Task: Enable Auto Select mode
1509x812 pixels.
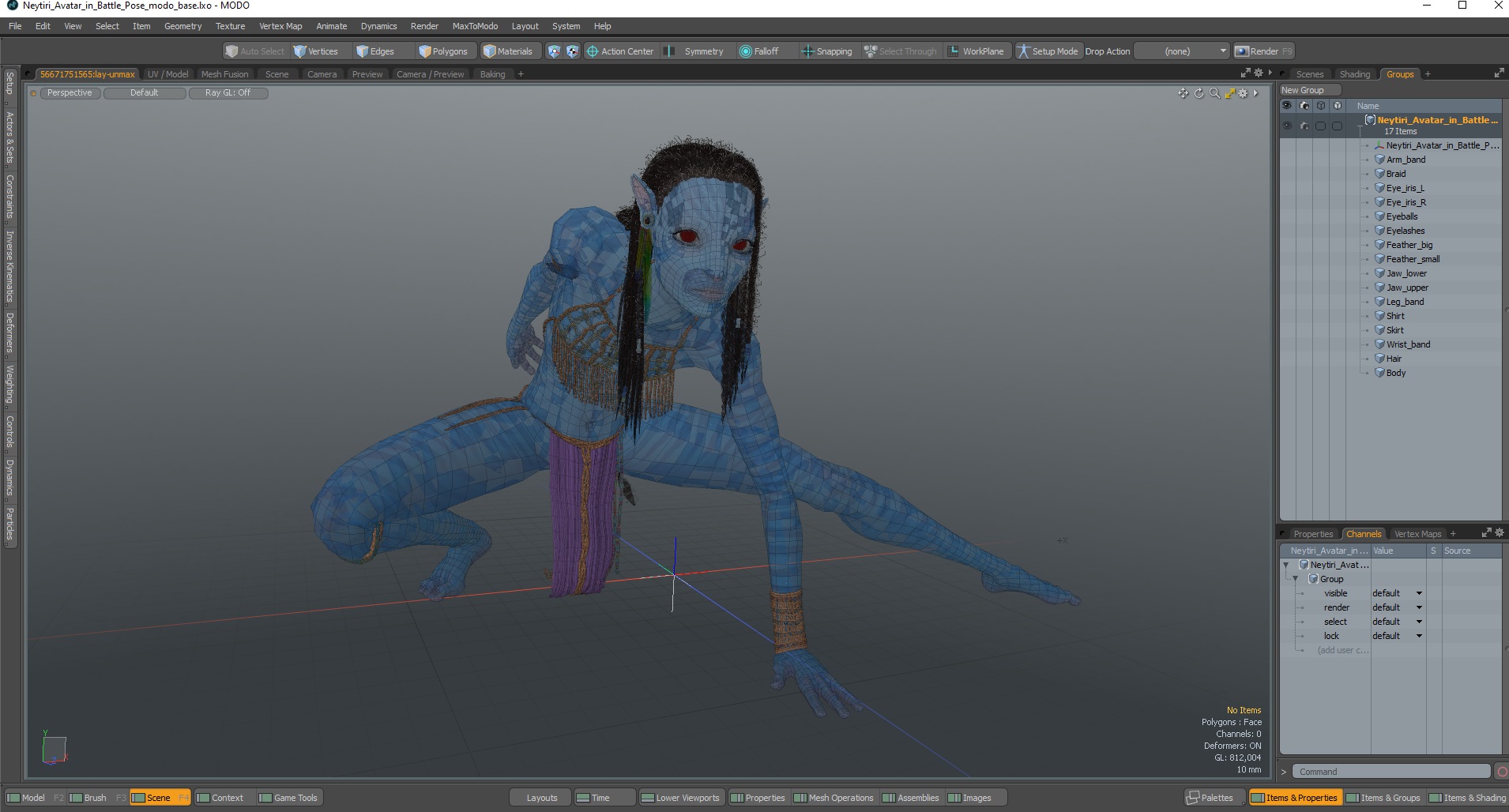Action: click(254, 51)
